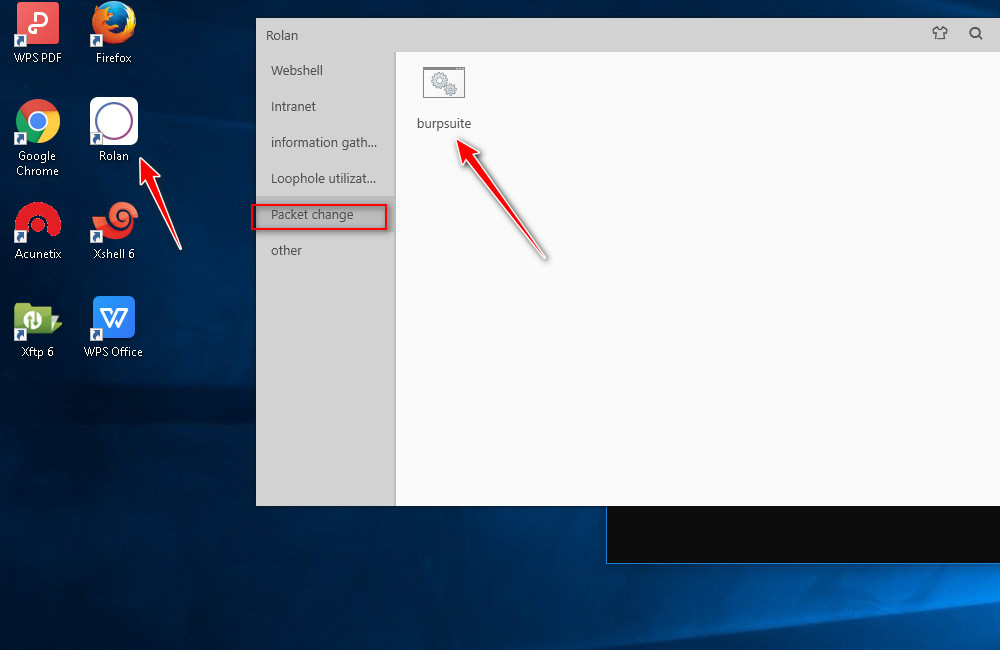Select the Google Chrome desktop shortcut
The width and height of the screenshot is (1000, 650).
[38, 123]
